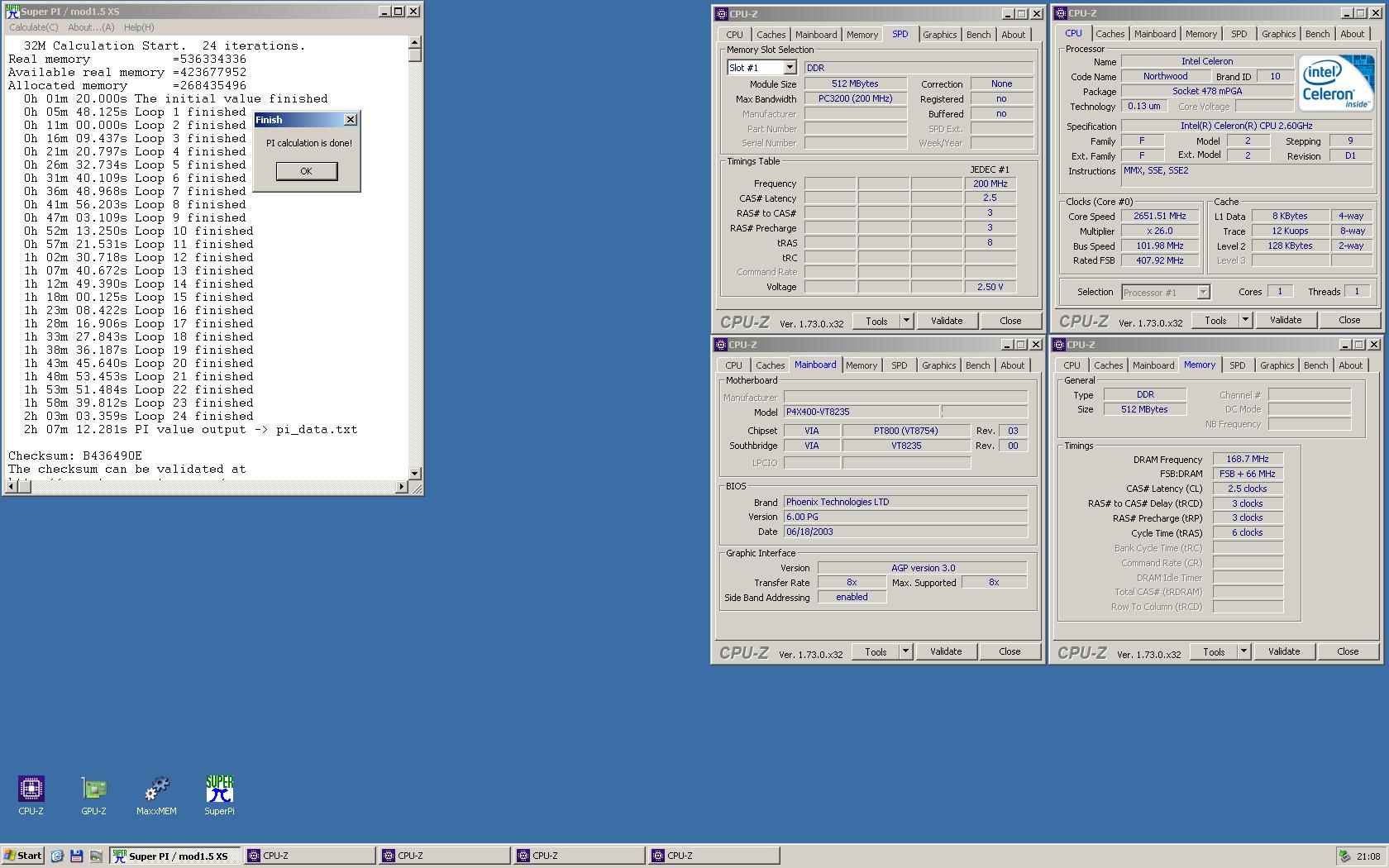The width and height of the screenshot is (1389, 868).
Task: Launch the GPU-Z desktop icon
Action: tap(93, 789)
